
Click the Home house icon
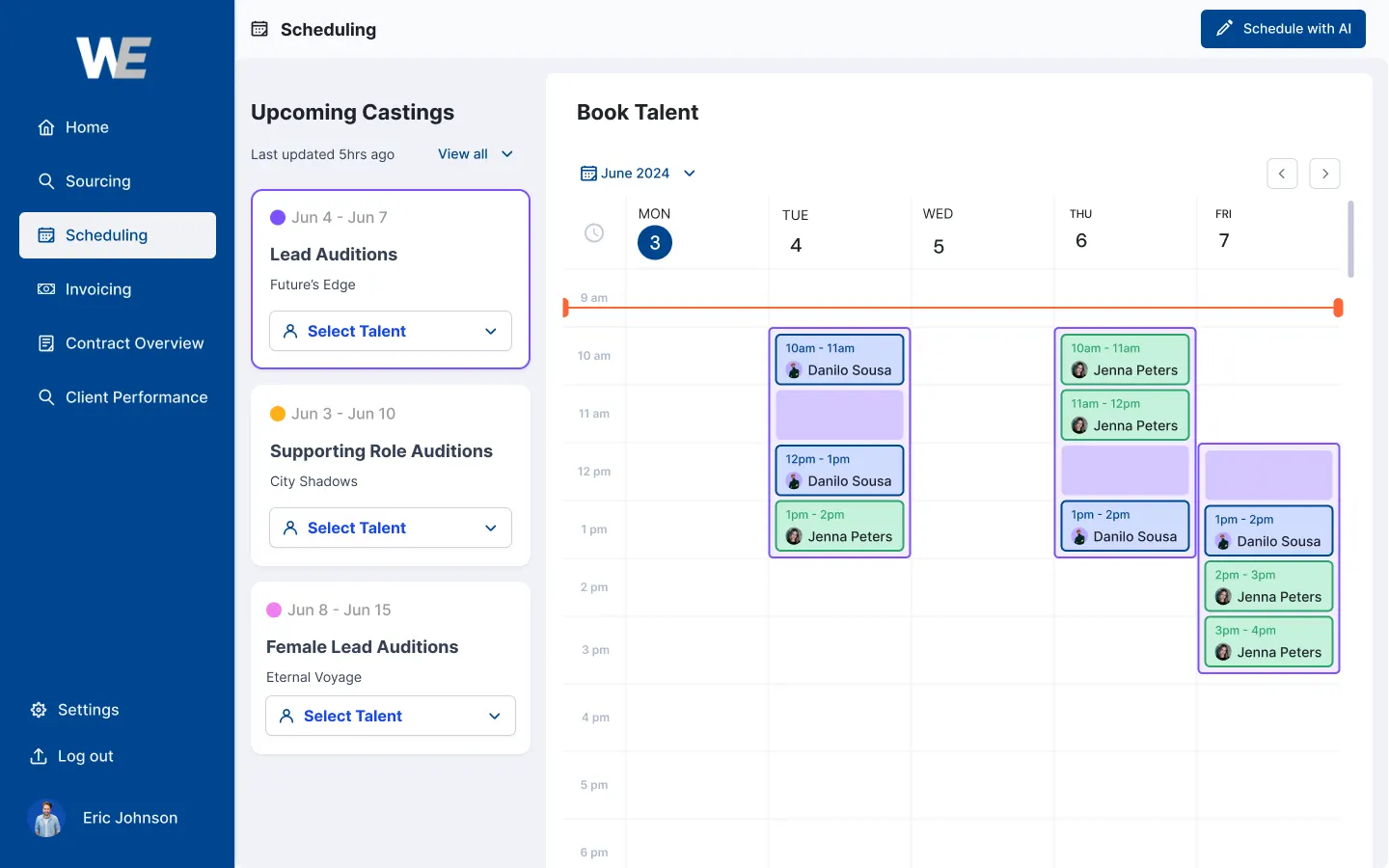(x=46, y=127)
